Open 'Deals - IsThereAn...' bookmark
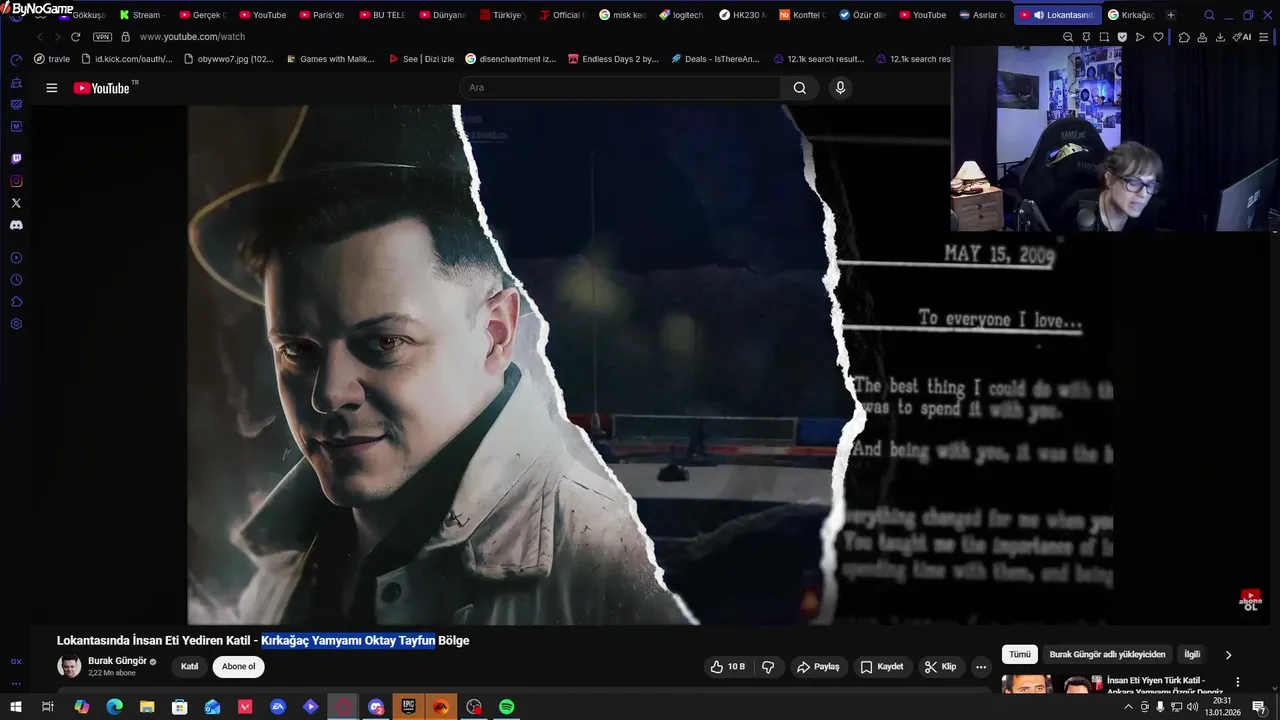This screenshot has width=1280, height=720. tap(714, 59)
